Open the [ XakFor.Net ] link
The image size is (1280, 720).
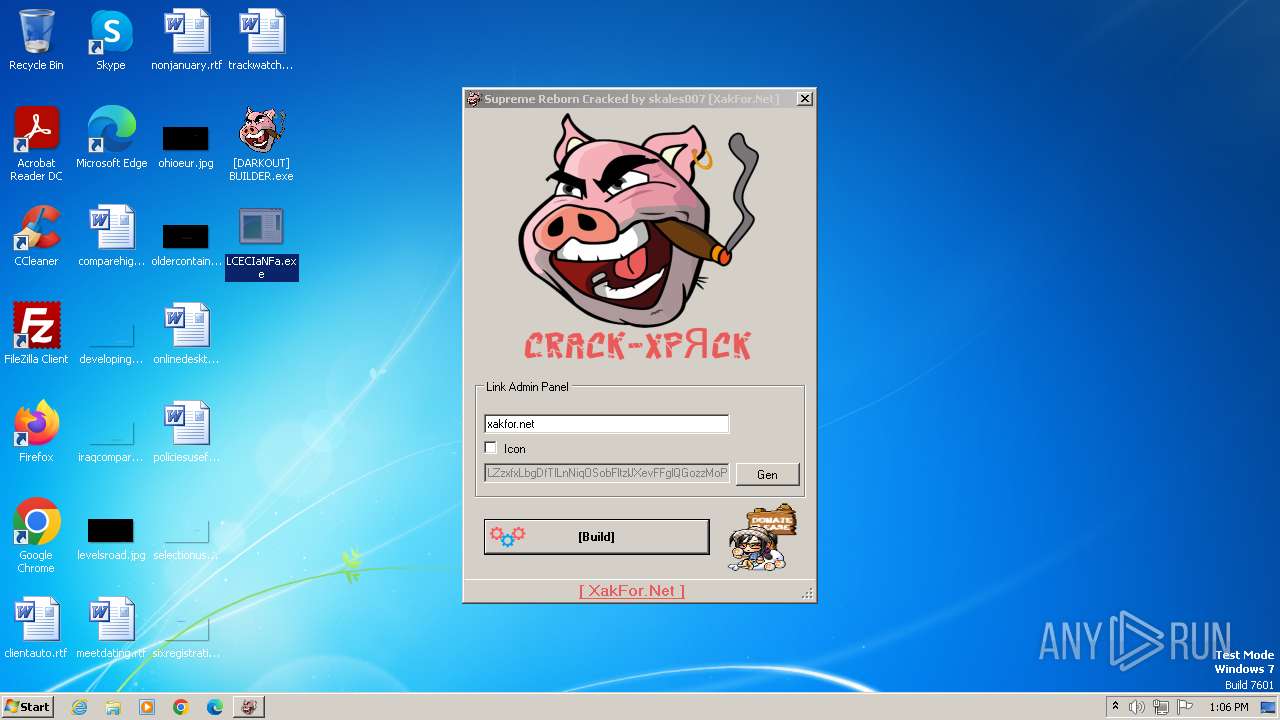click(632, 591)
